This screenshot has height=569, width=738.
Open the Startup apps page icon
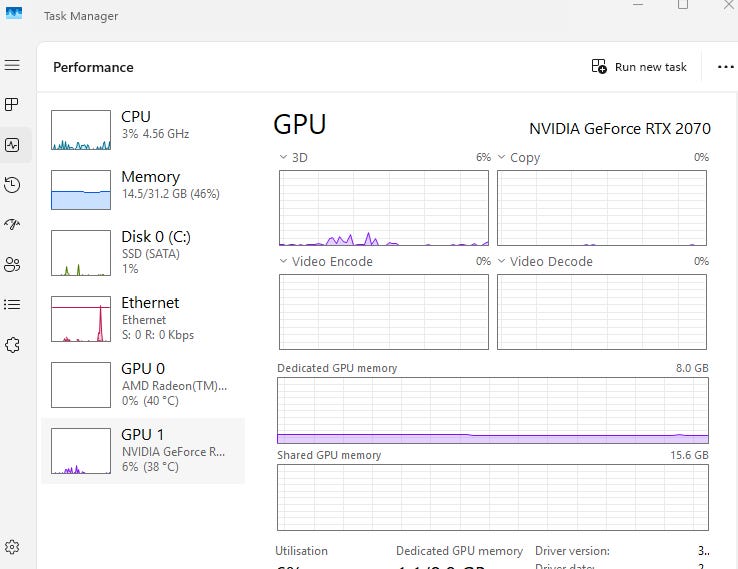tap(12, 225)
